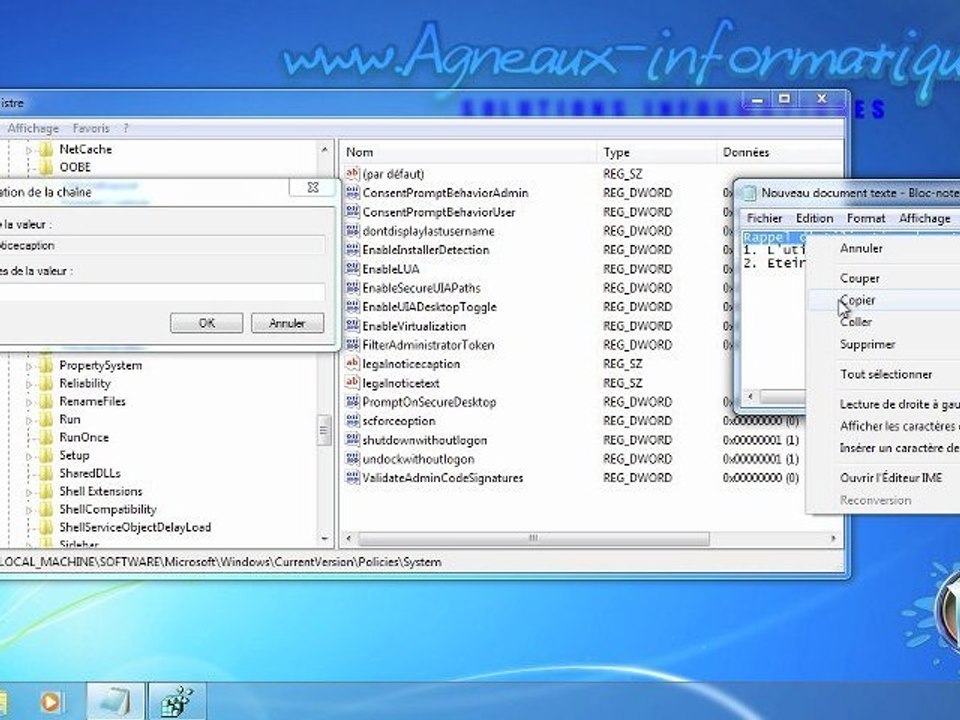Click the EnableInstallerDetection value icon
Image resolution: width=960 pixels, height=720 pixels.
(x=353, y=249)
